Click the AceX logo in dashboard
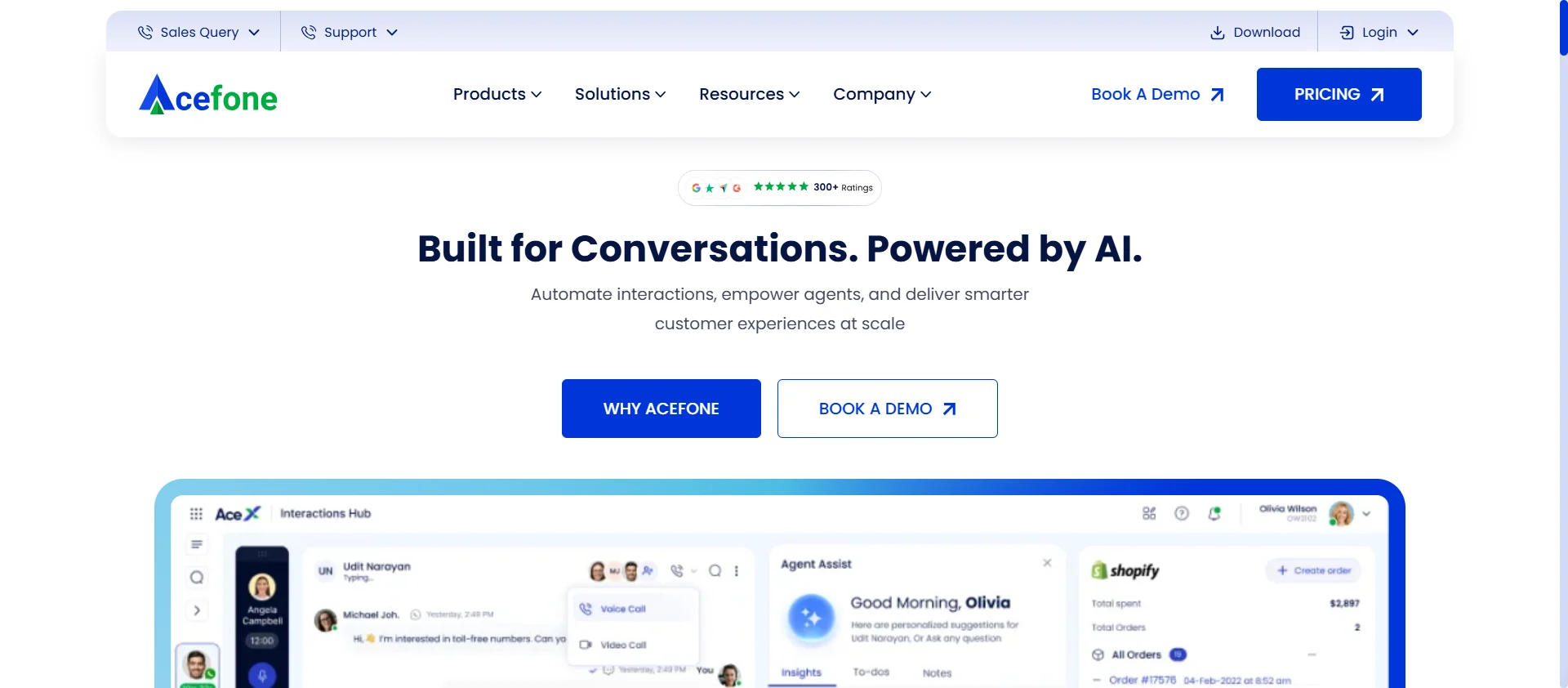The height and width of the screenshot is (688, 1568). pos(238,514)
